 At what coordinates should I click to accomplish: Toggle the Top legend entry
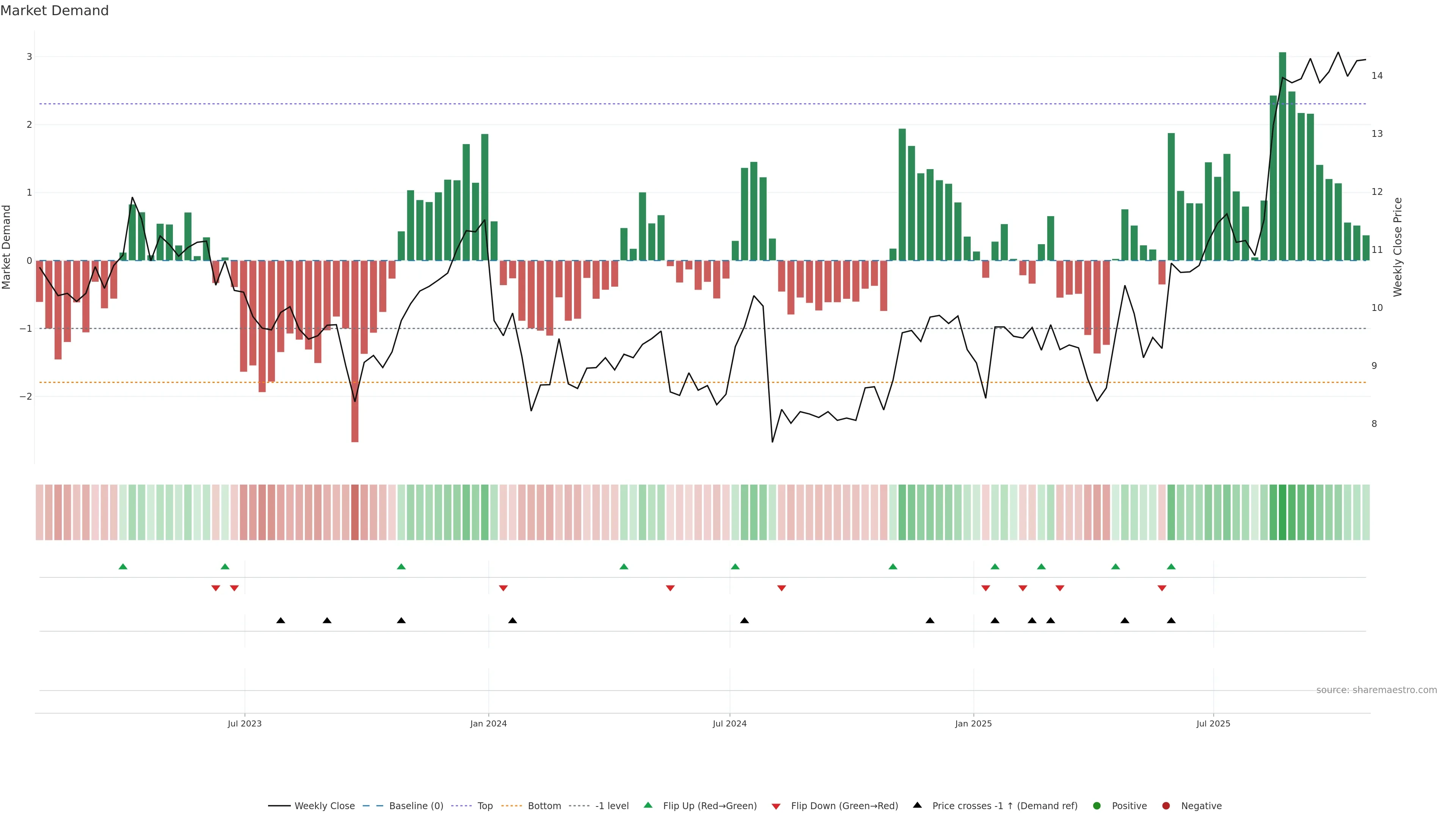click(485, 805)
